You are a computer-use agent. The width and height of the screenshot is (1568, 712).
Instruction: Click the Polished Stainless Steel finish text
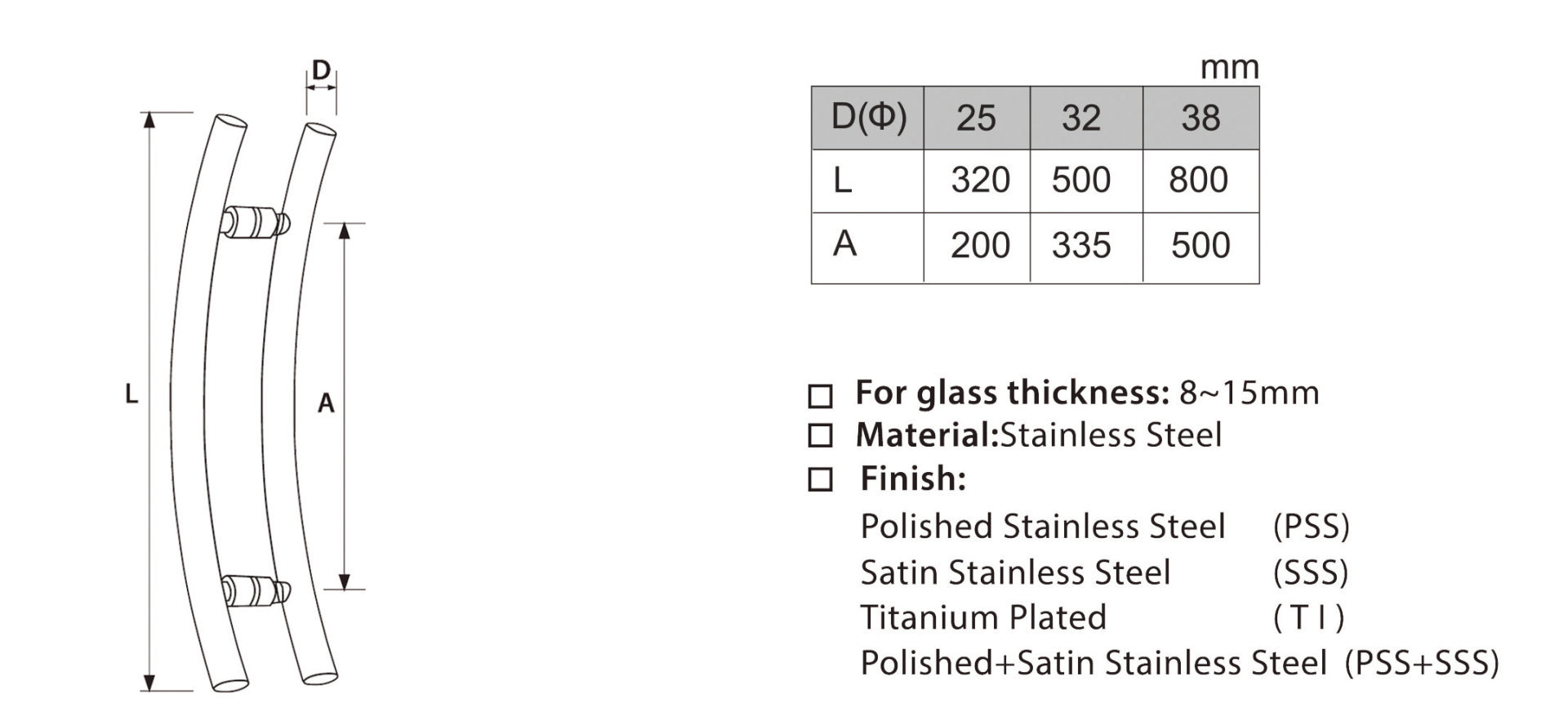pos(1043,527)
